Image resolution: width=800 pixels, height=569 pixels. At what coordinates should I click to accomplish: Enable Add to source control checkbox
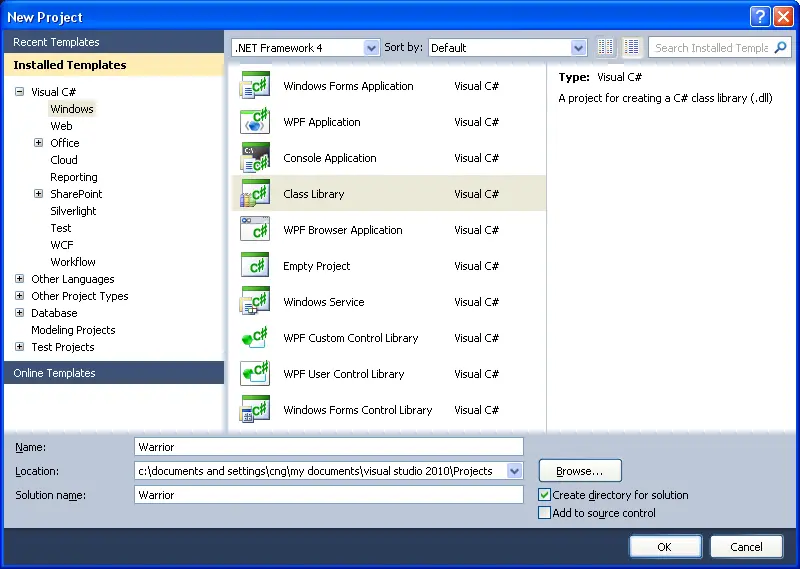[544, 512]
